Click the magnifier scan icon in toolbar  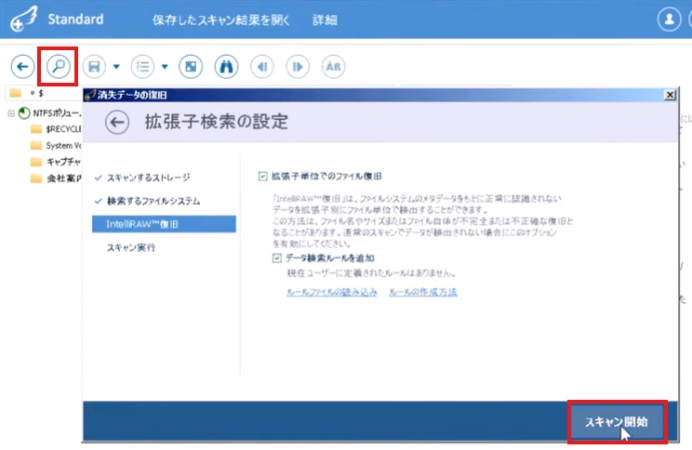(58, 67)
